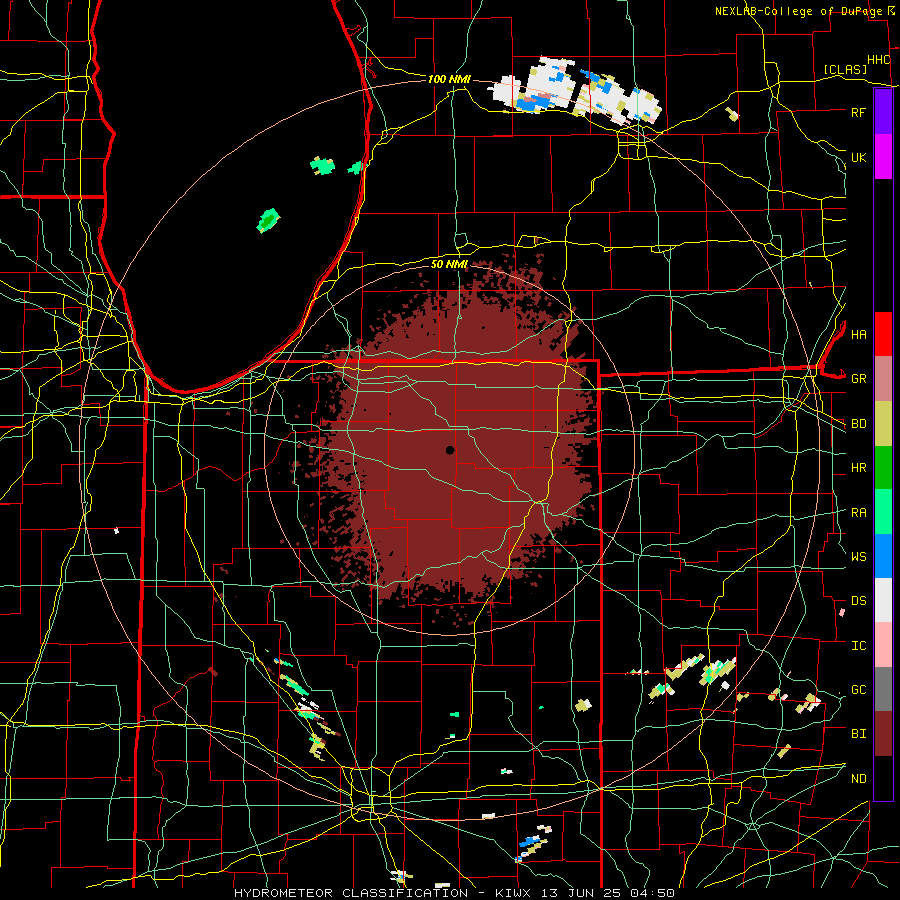Select the dark green HR legend swatch

[883, 468]
